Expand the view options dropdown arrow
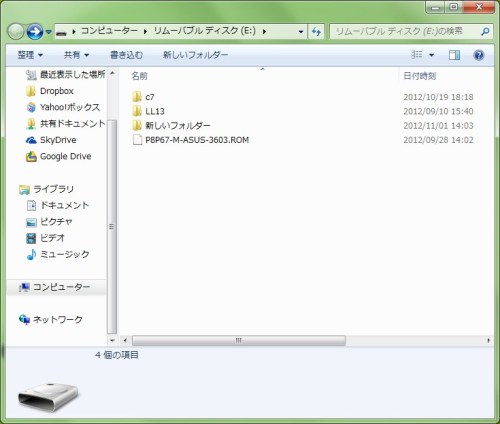 tap(431, 55)
